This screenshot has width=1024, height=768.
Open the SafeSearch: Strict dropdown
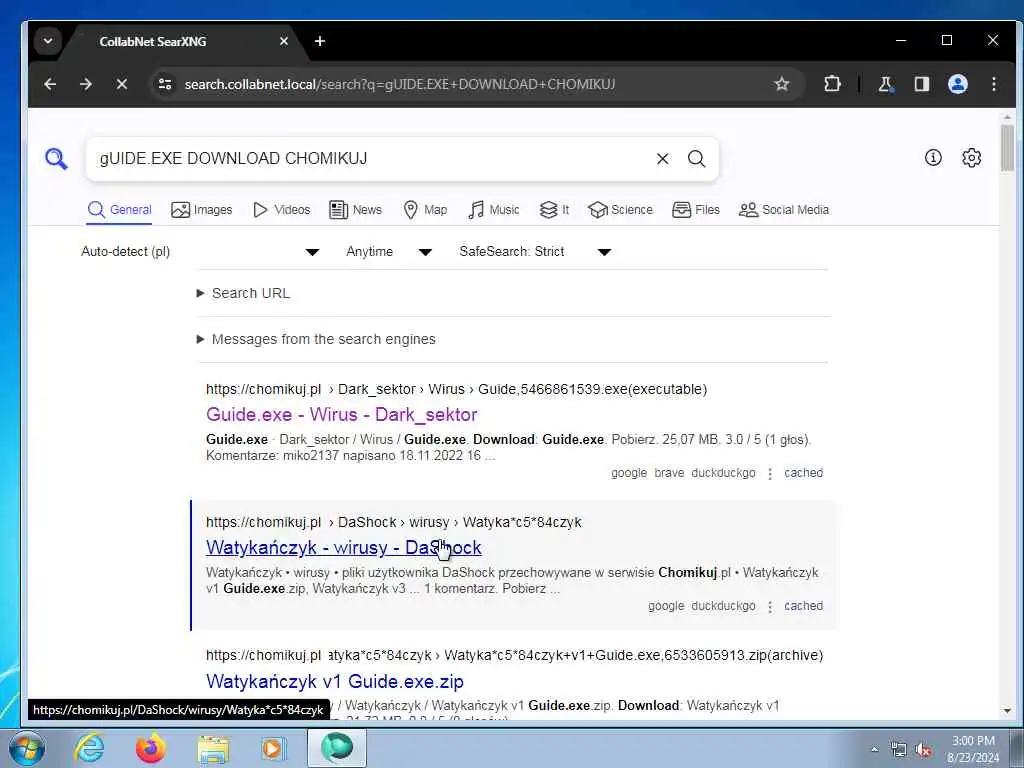point(535,251)
